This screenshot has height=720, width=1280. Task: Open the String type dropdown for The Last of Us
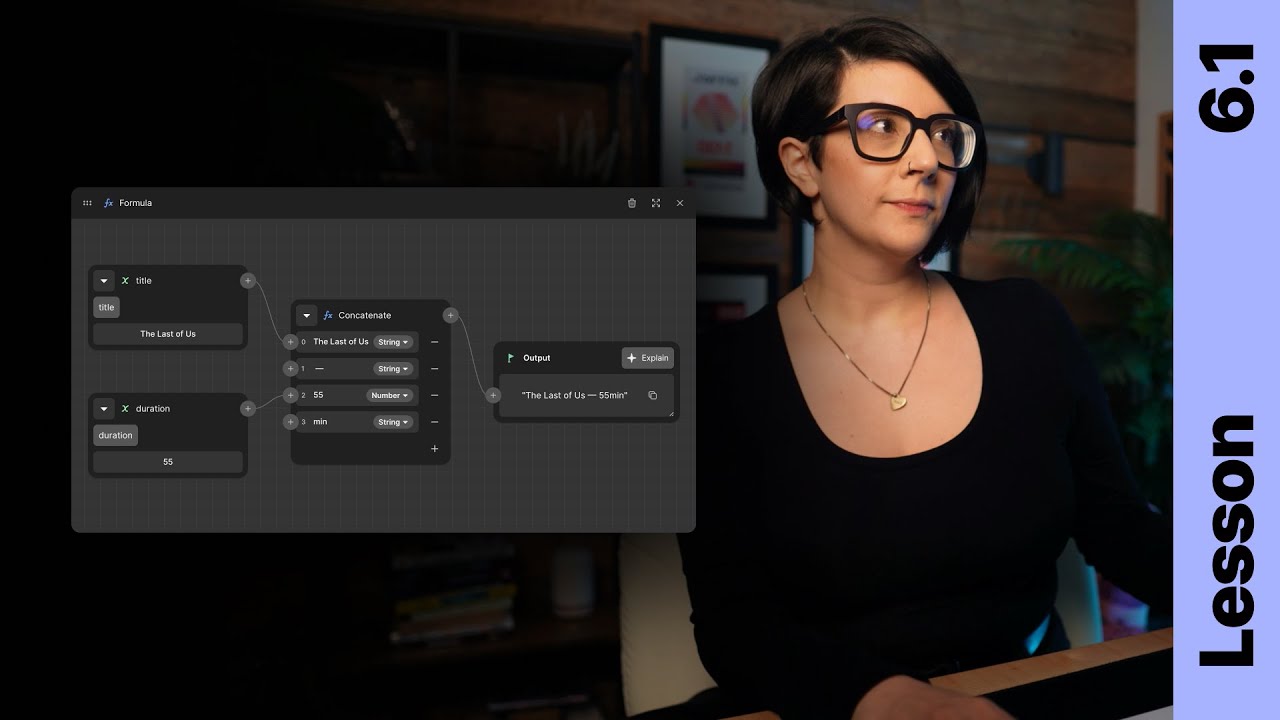point(393,342)
